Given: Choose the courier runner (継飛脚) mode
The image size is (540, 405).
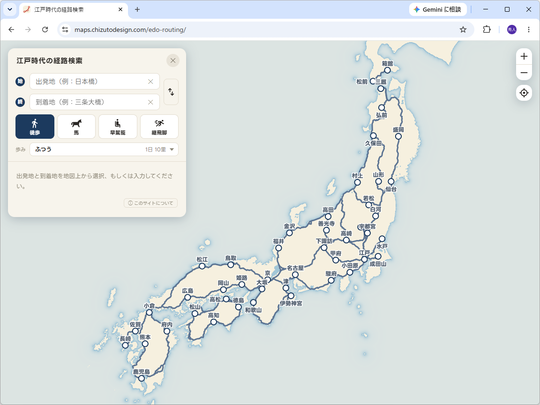Looking at the screenshot, I should (x=159, y=126).
